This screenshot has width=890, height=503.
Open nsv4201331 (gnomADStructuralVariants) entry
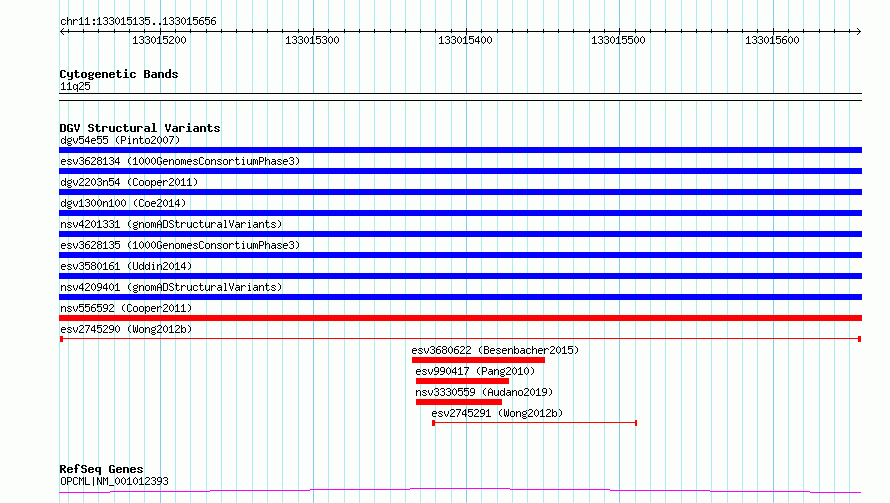point(171,224)
